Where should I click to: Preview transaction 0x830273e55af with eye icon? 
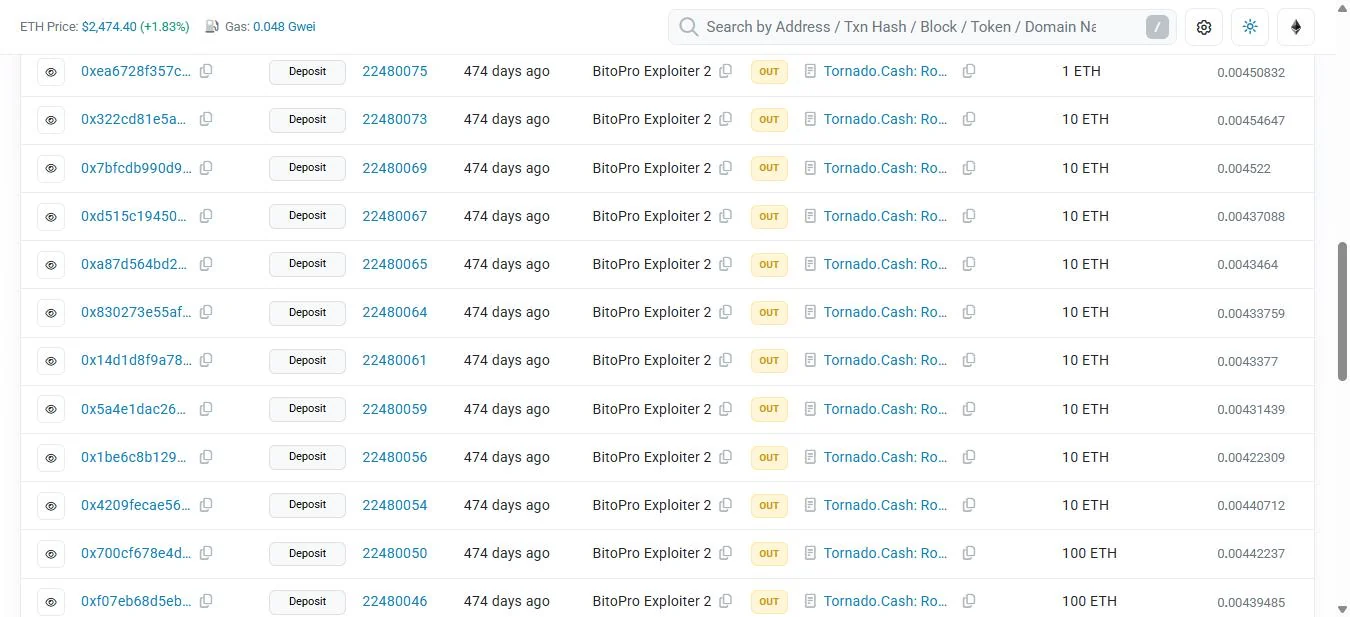(x=51, y=313)
